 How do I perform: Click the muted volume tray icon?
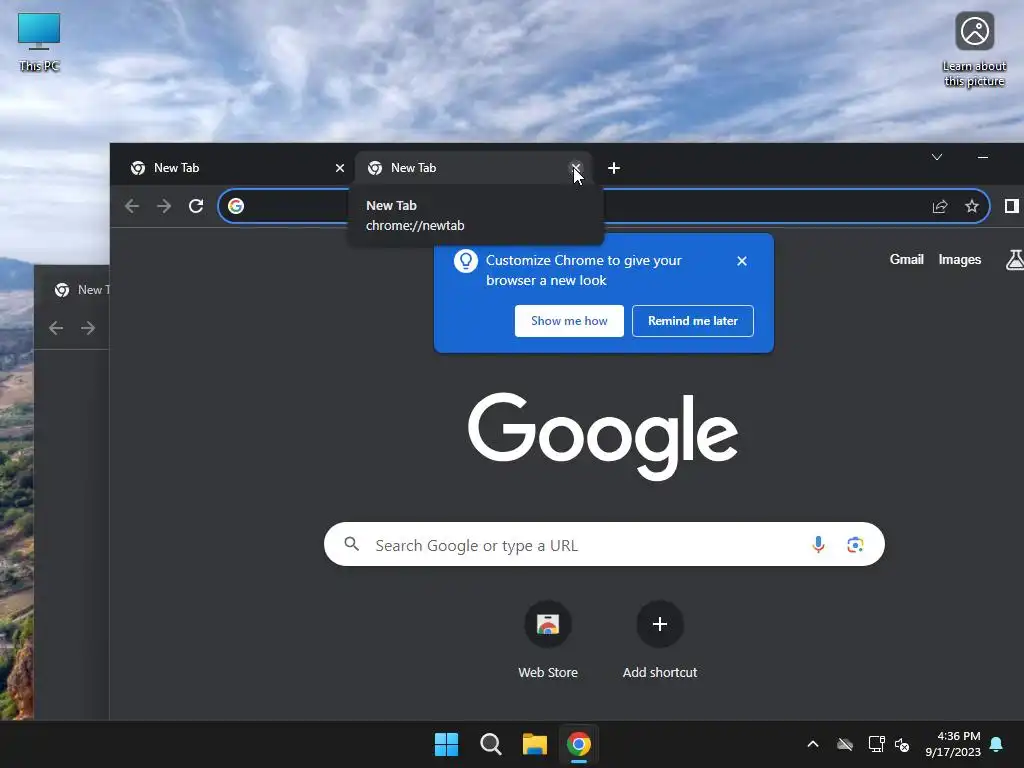pyautogui.click(x=902, y=744)
